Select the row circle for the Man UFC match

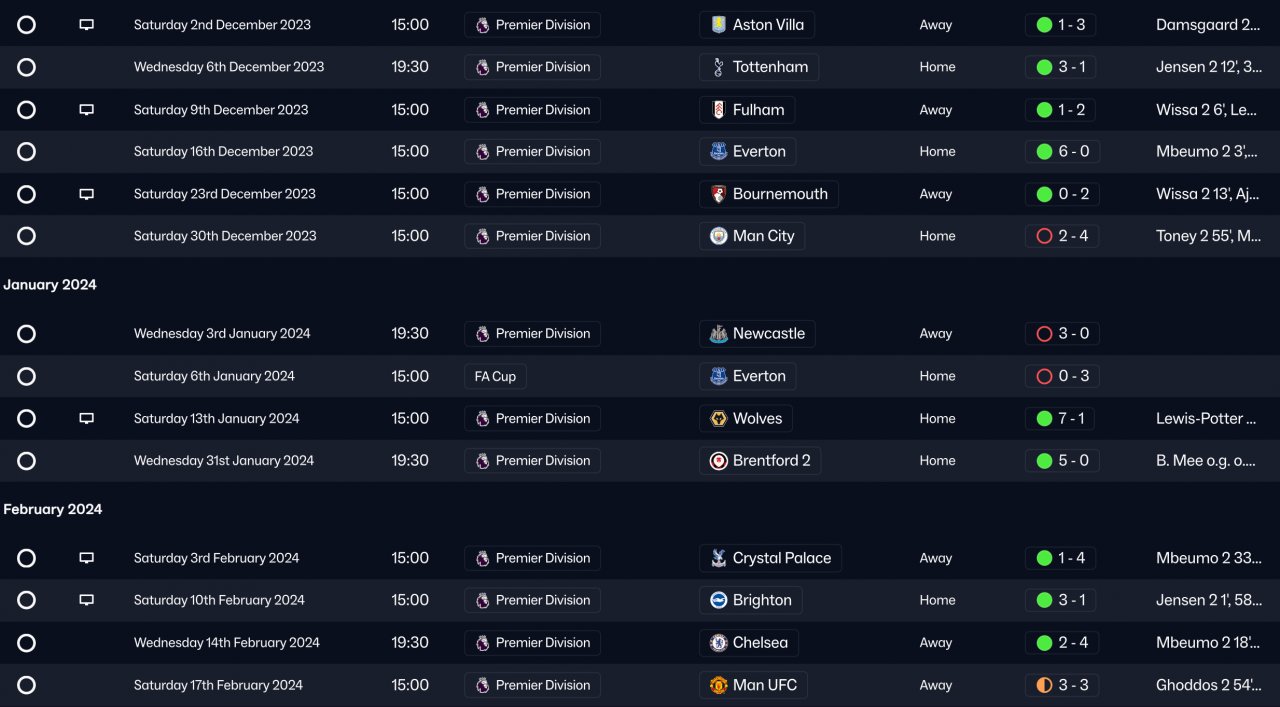27,685
